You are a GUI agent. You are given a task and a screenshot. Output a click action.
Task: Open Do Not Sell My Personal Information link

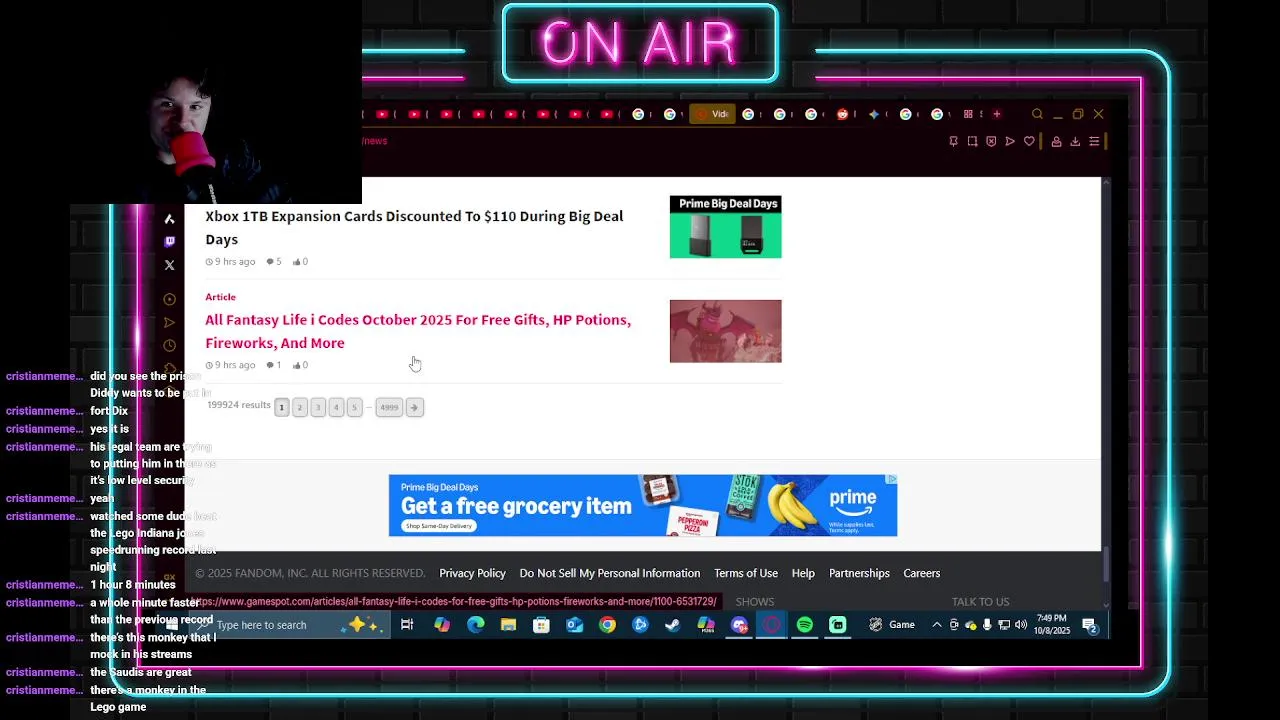610,573
